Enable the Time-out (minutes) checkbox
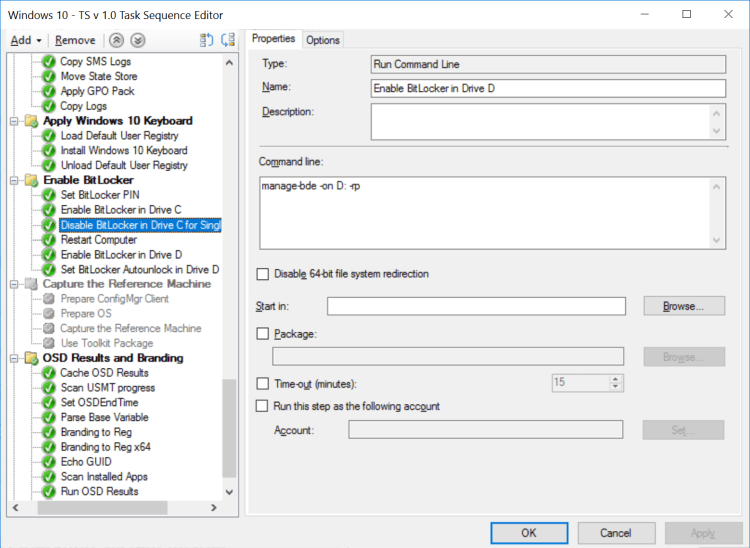This screenshot has height=548, width=750. [263, 384]
